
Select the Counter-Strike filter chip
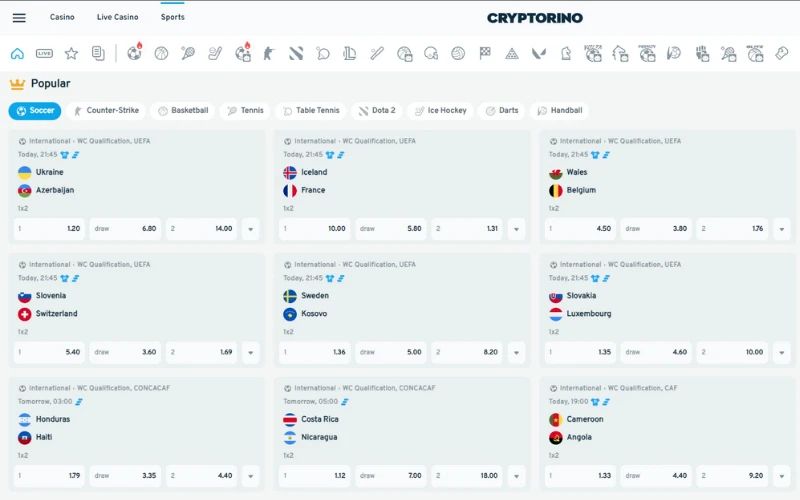click(x=106, y=111)
